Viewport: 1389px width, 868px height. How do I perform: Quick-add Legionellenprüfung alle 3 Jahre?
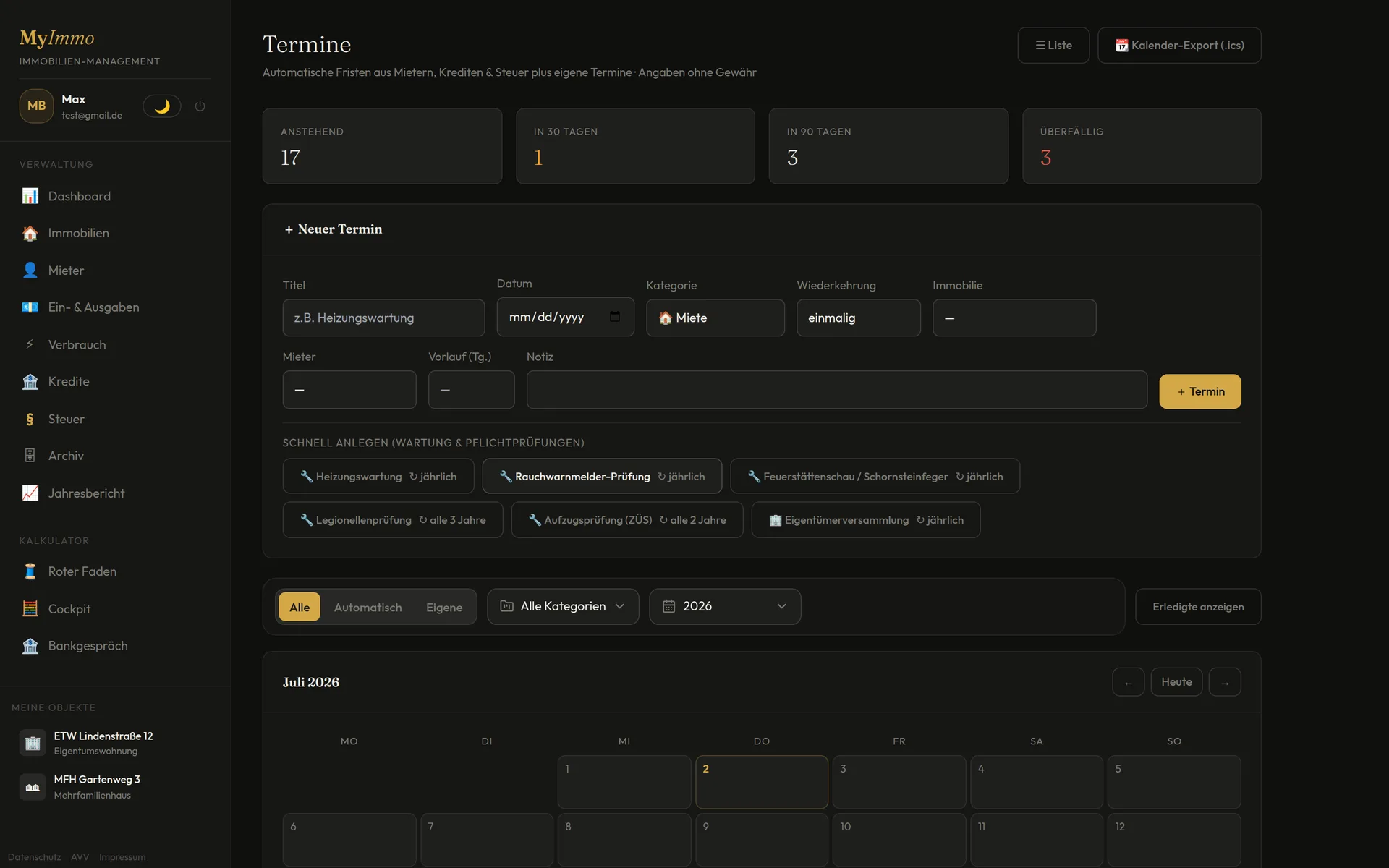click(x=393, y=519)
